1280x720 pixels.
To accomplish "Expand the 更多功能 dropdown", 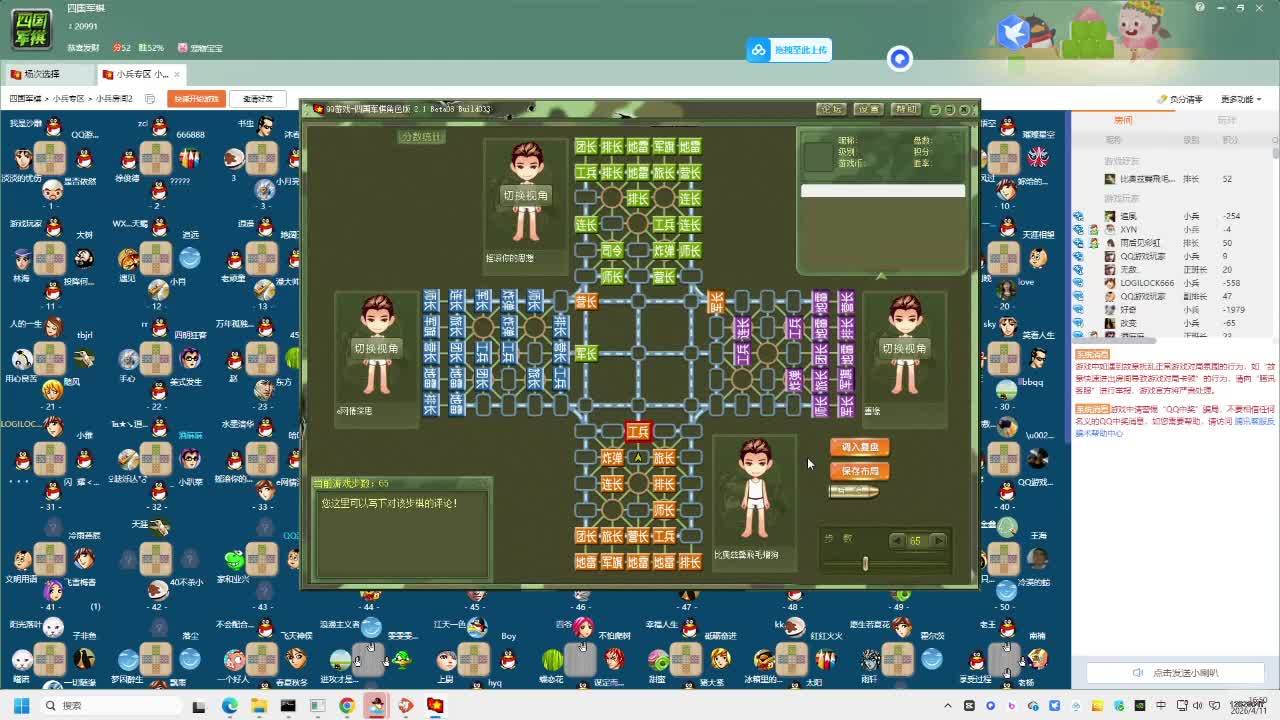I will click(1240, 99).
